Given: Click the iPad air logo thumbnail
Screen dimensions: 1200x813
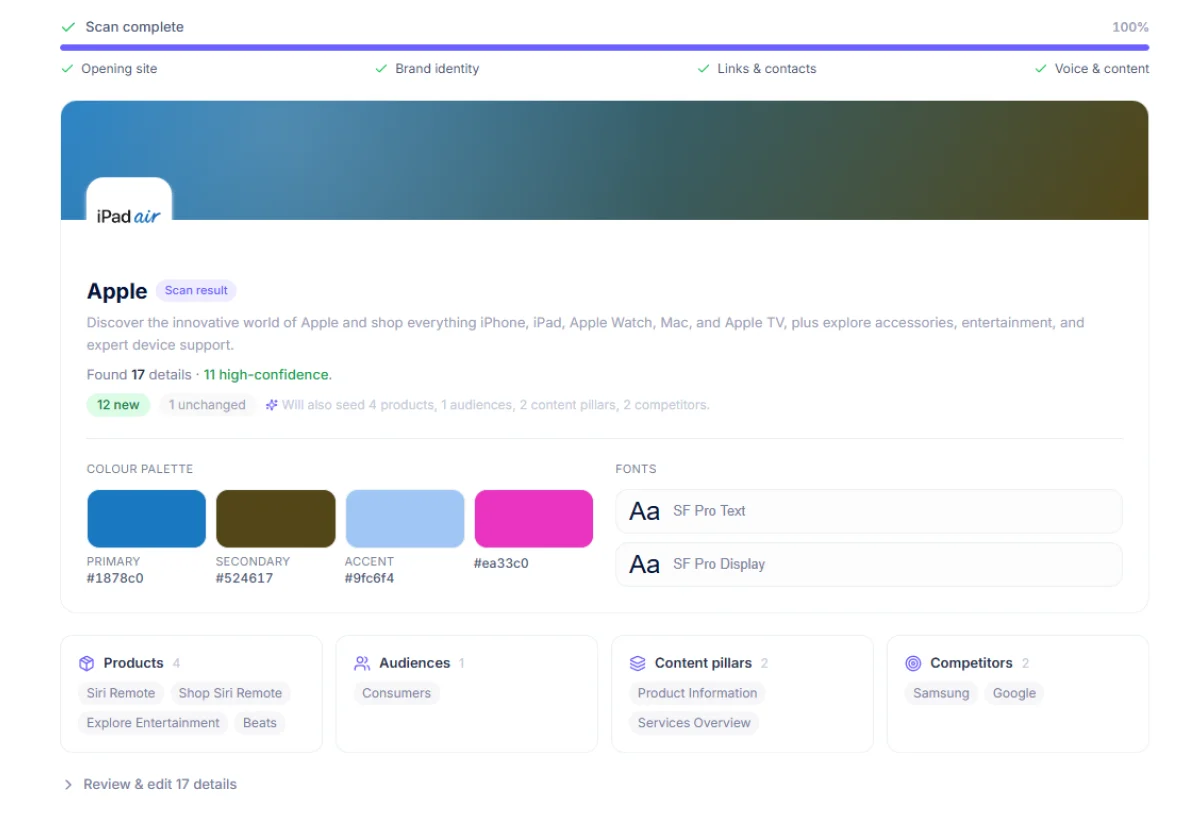Looking at the screenshot, I should coord(129,199).
